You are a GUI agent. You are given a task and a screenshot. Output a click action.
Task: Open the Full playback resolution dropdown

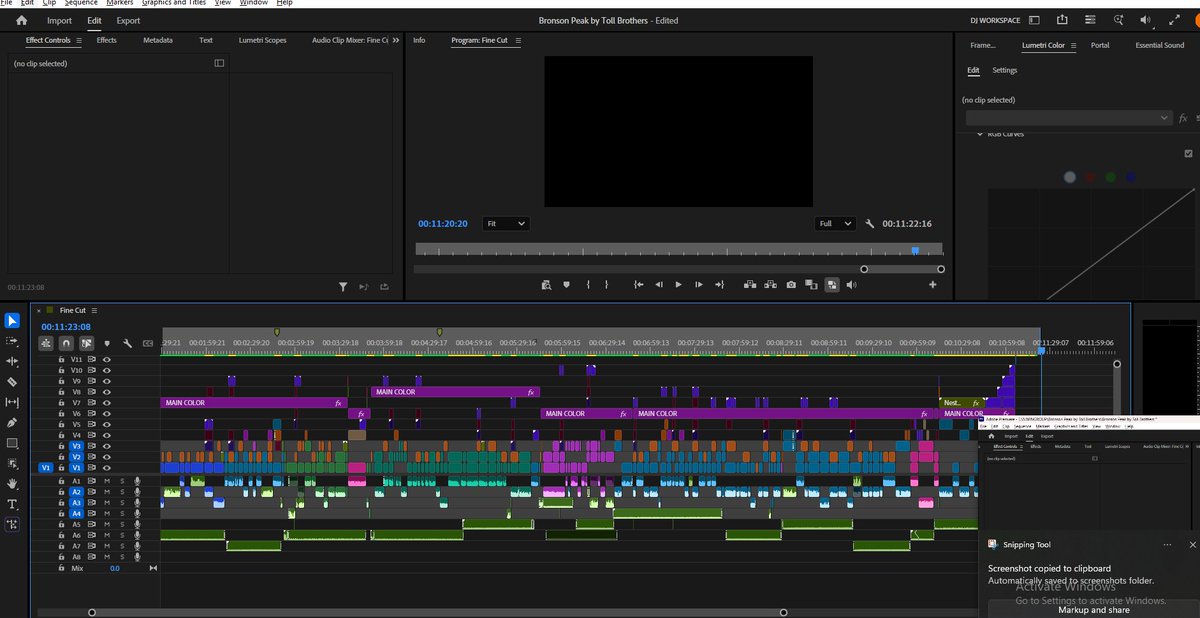point(836,224)
